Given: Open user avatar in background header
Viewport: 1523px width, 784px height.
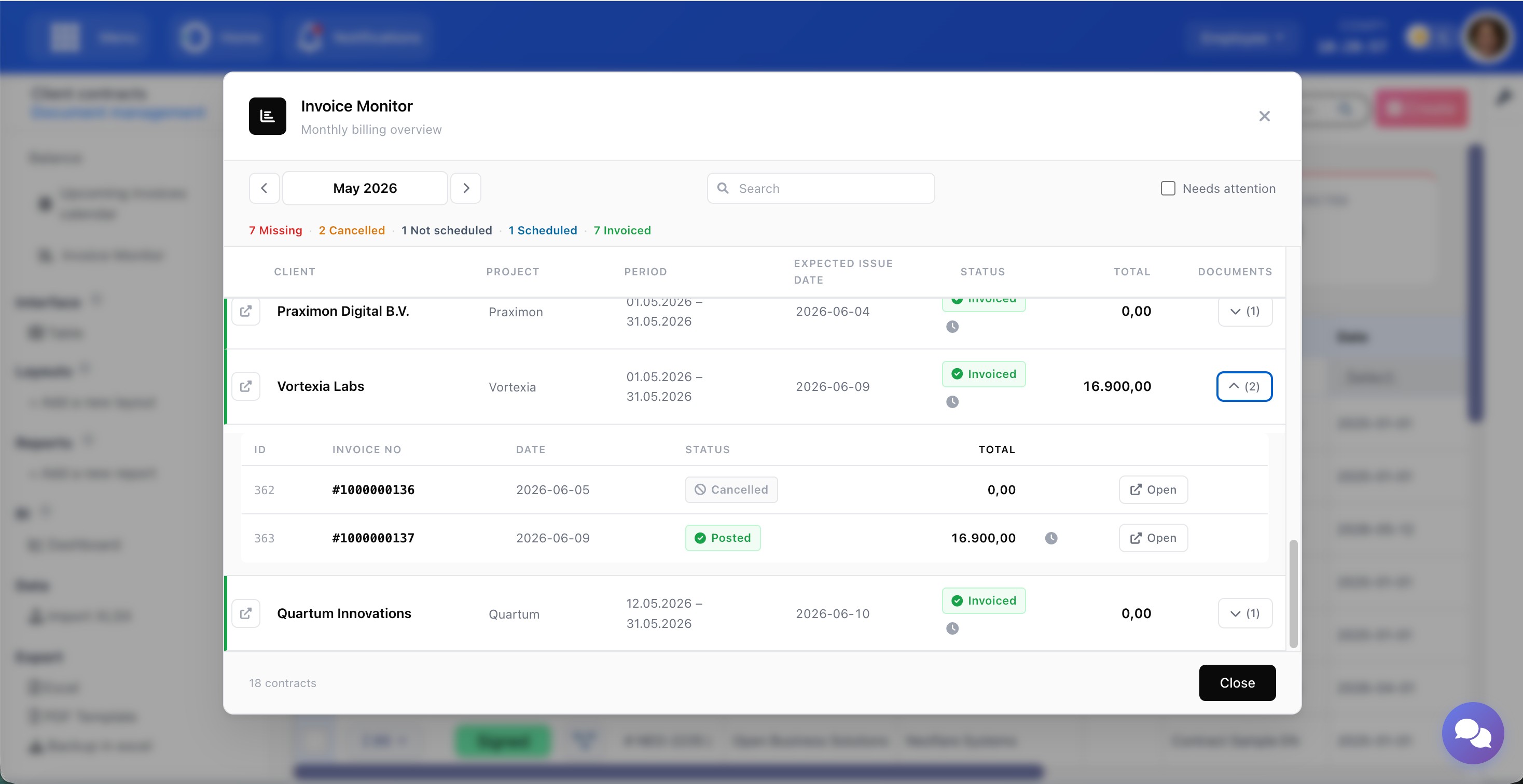Looking at the screenshot, I should click(x=1488, y=37).
